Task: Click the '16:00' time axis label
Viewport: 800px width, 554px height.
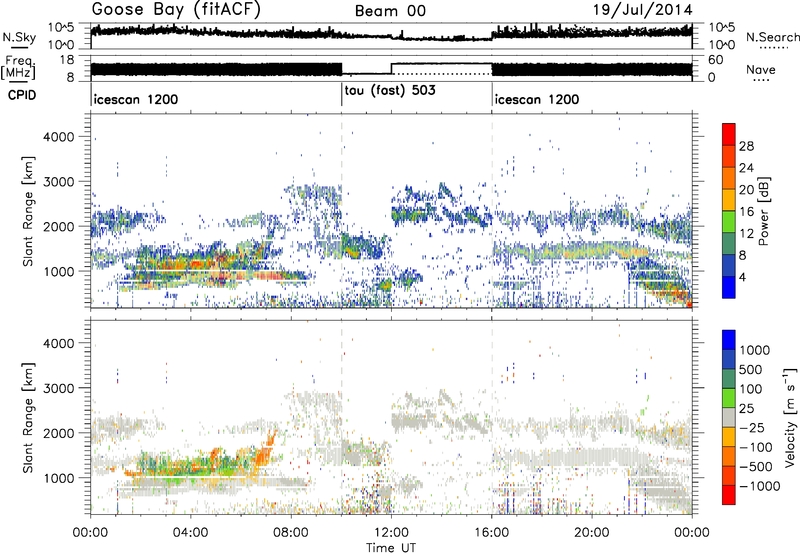Action: [x=492, y=533]
